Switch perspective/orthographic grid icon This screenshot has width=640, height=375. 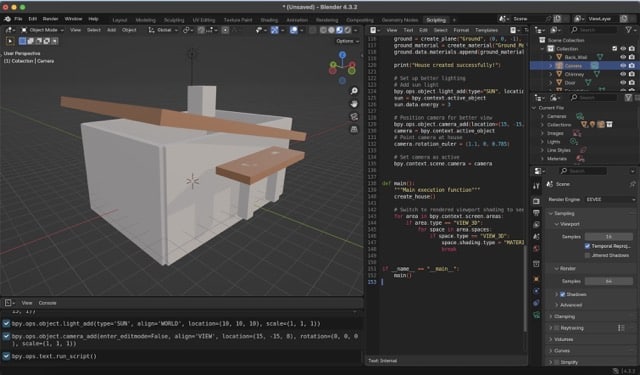tap(354, 129)
